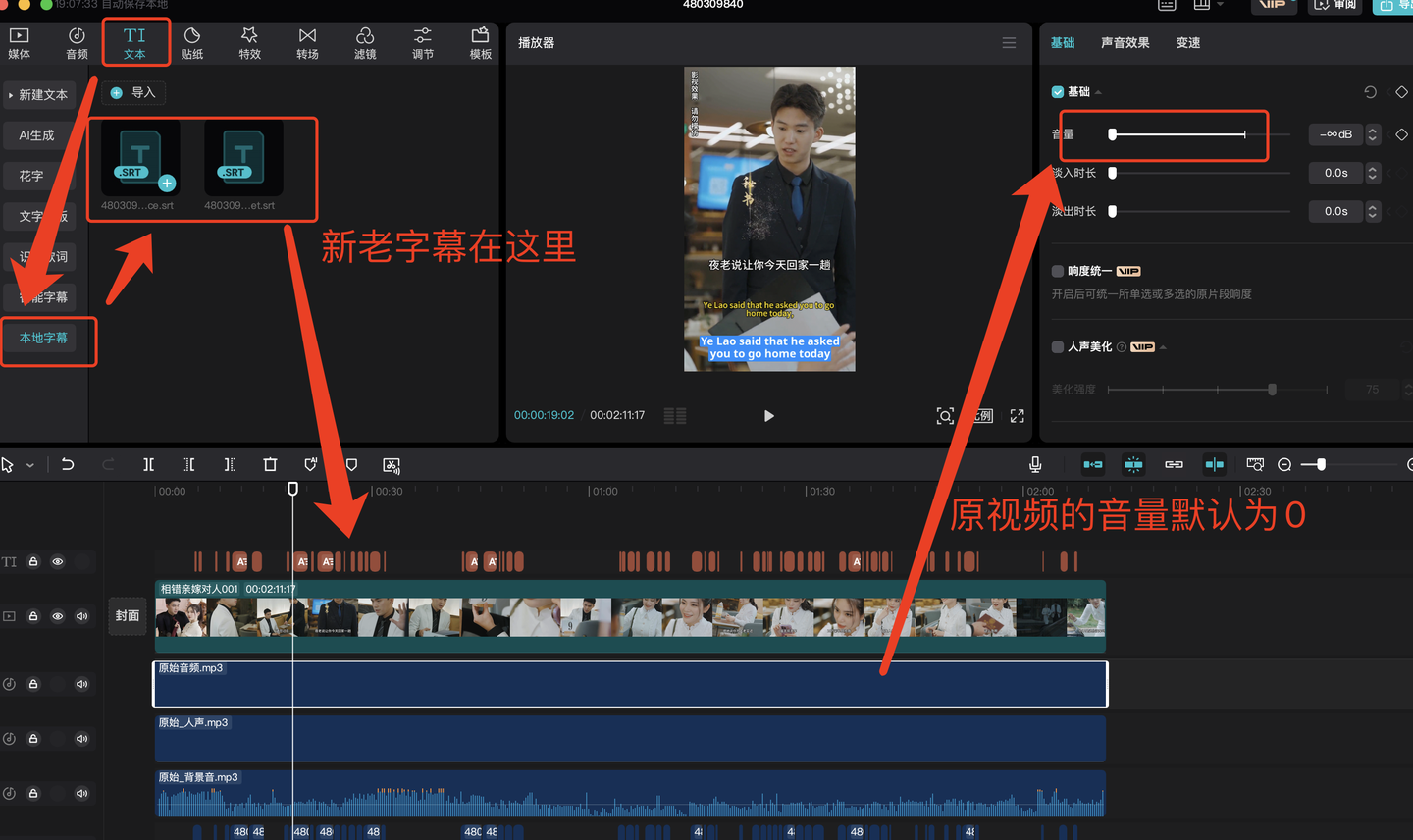Trim clip right of playhead
This screenshot has width=1413, height=840.
click(230, 464)
